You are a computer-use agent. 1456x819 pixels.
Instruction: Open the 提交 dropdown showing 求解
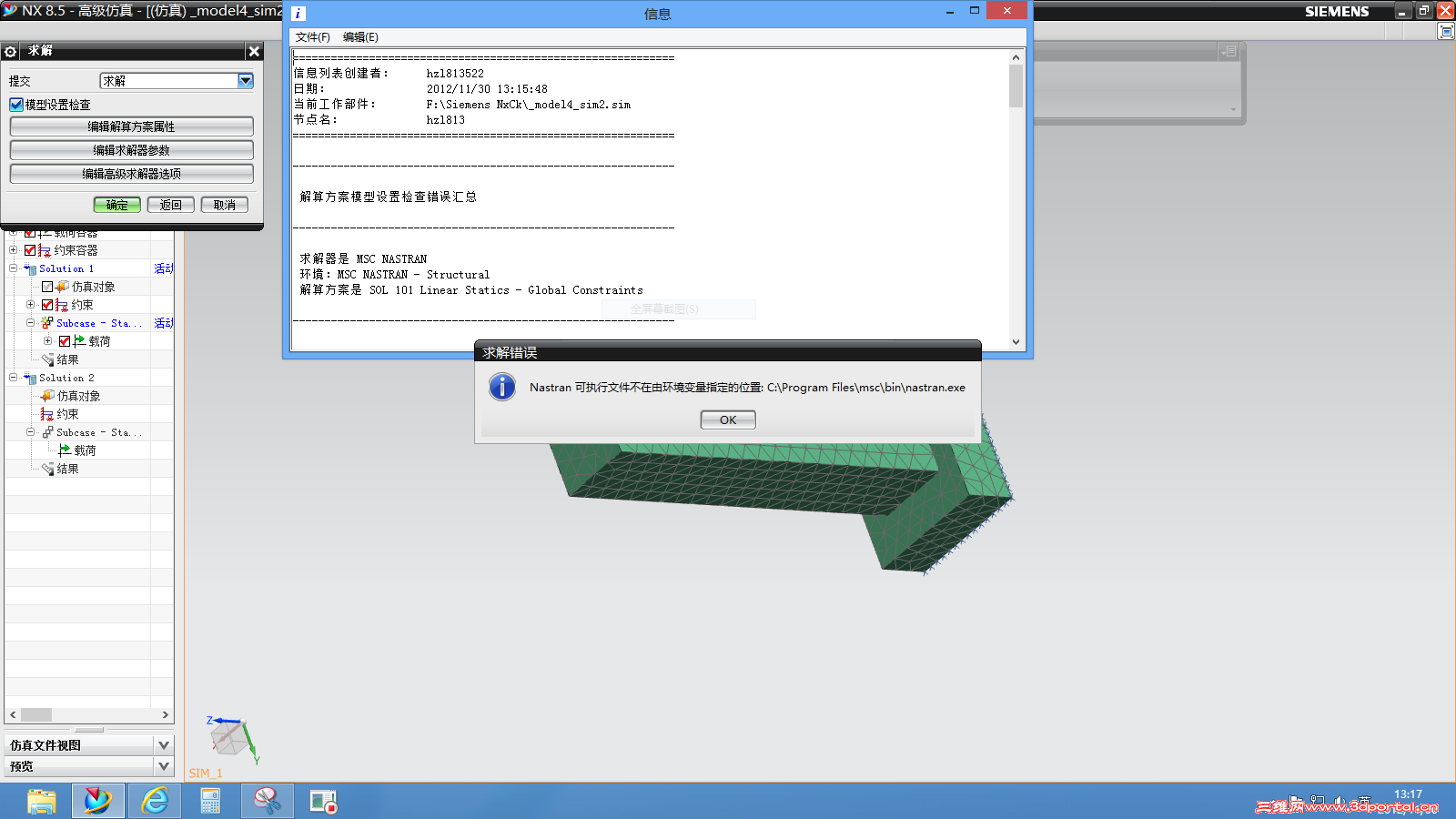(x=246, y=81)
